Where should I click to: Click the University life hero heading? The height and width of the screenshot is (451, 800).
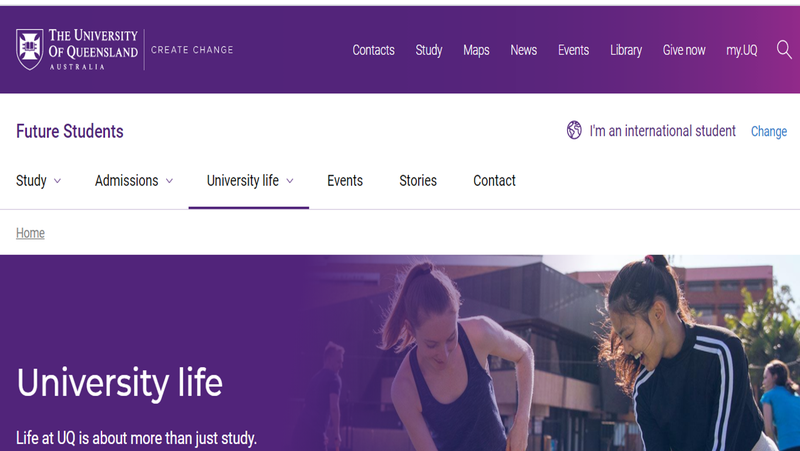point(119,383)
